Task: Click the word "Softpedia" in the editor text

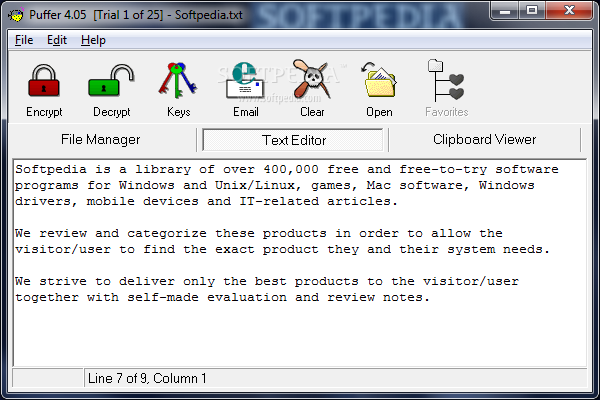Action: point(51,169)
